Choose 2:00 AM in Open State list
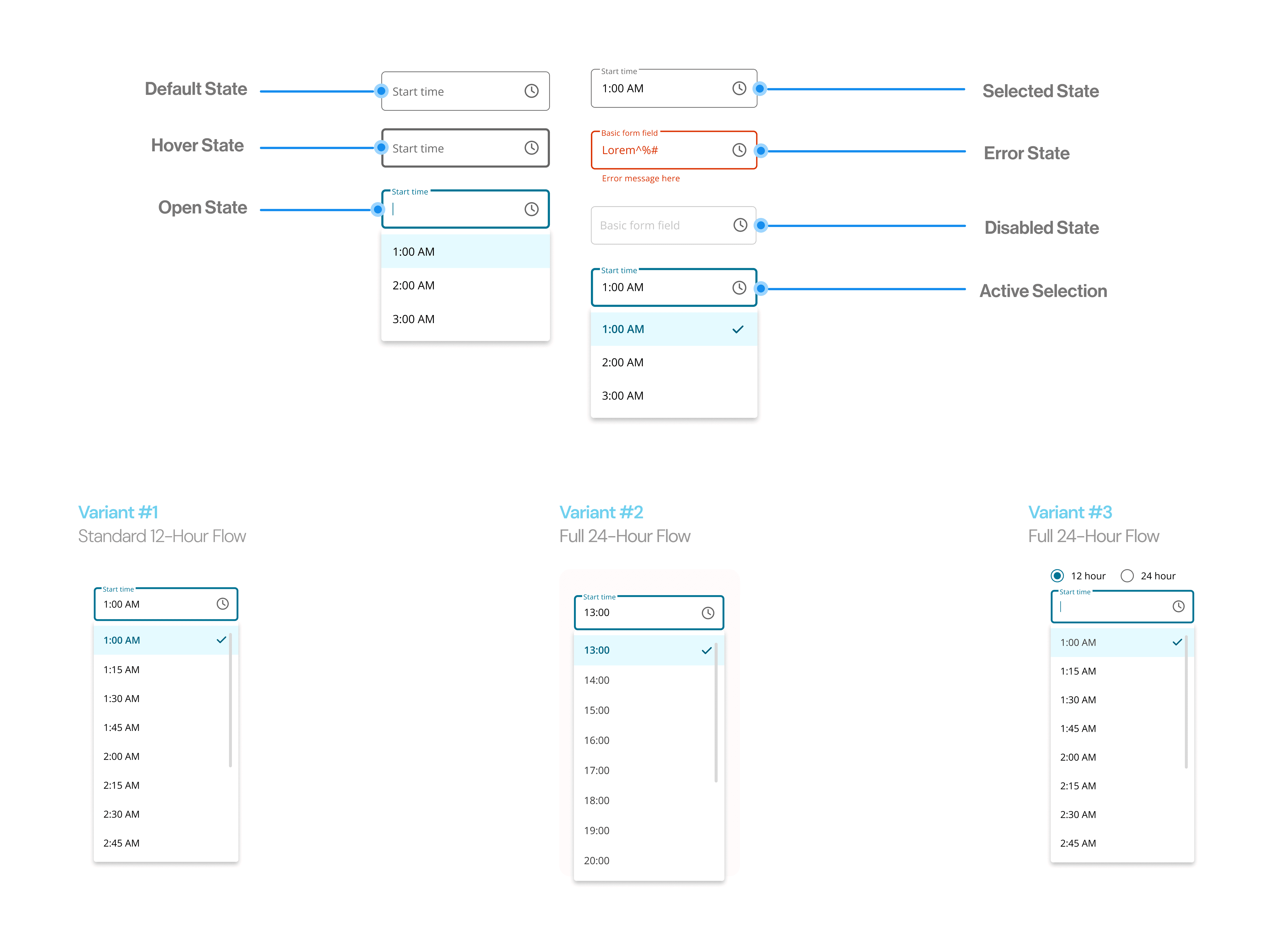 [414, 285]
